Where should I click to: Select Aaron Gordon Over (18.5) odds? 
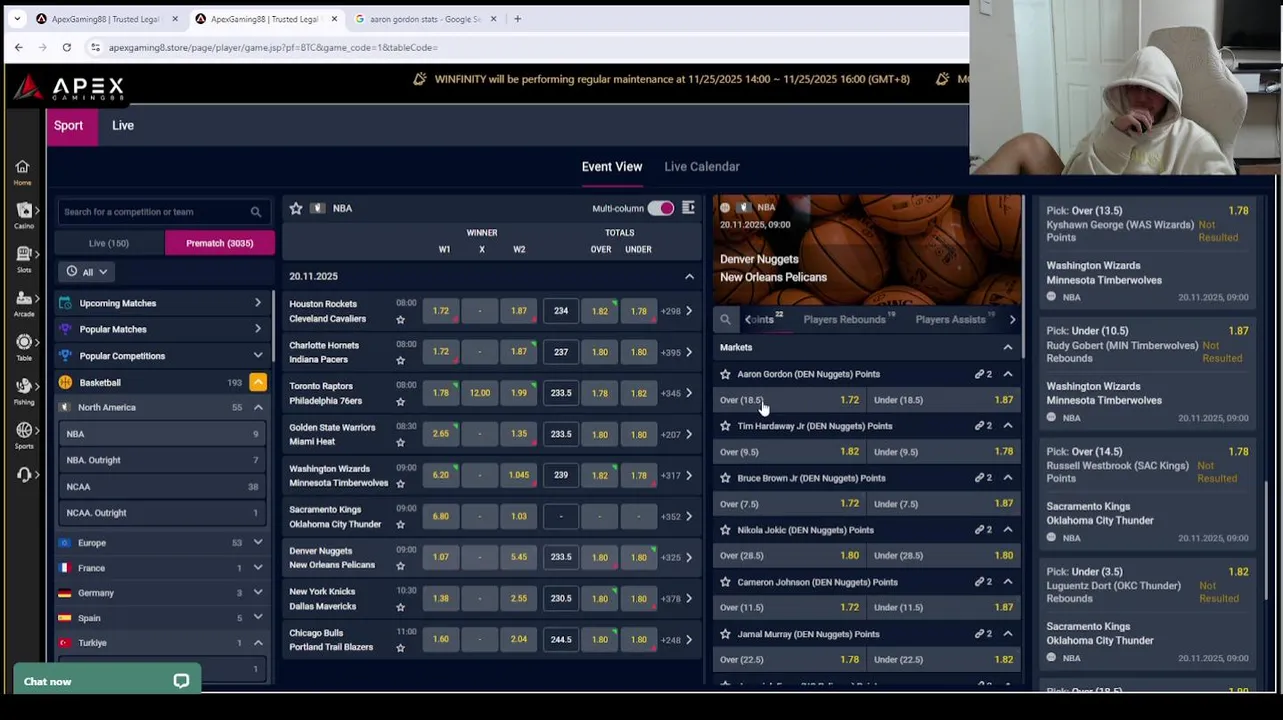coord(790,400)
